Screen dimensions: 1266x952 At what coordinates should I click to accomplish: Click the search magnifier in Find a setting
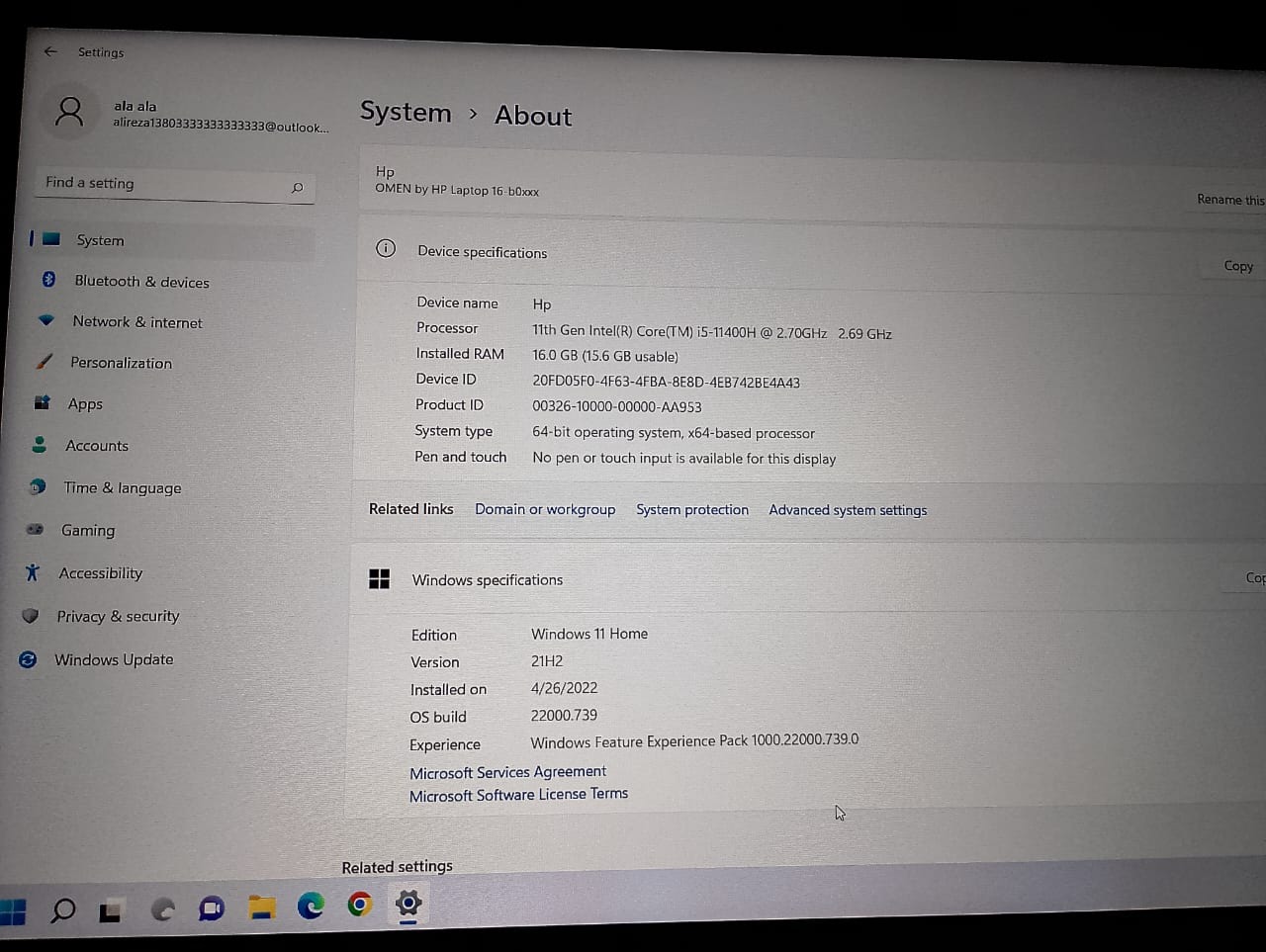(297, 187)
